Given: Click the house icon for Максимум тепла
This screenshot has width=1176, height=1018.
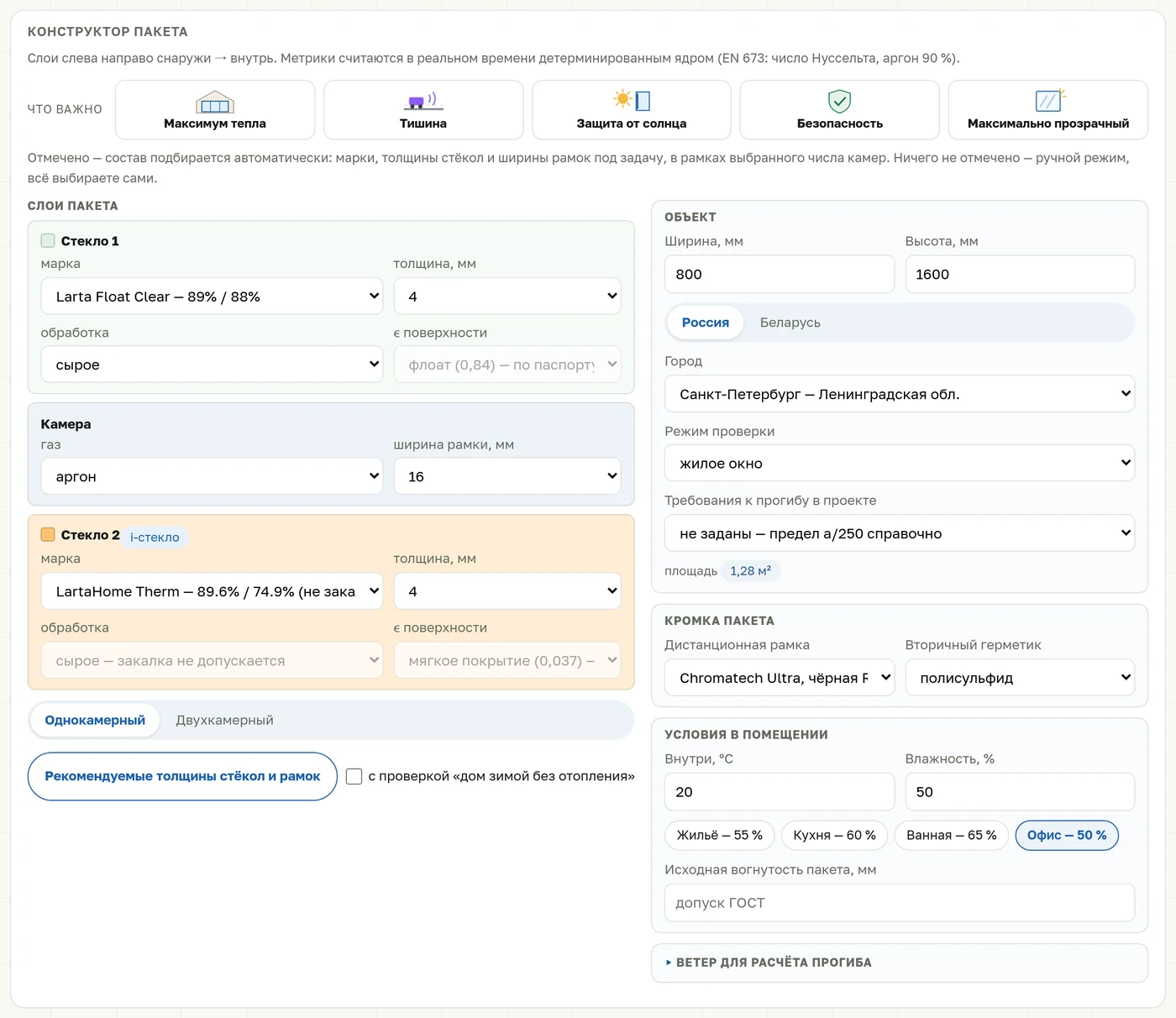Looking at the screenshot, I should tap(215, 102).
